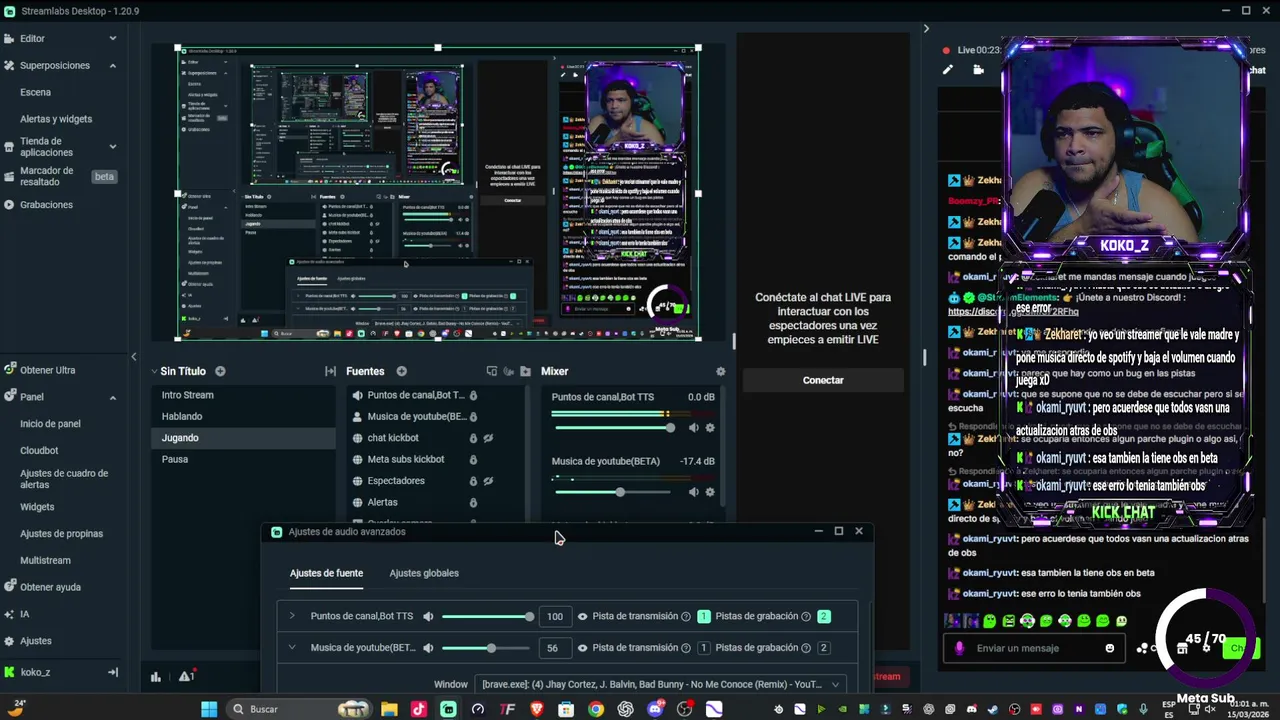Click volume value field showing 56

pyautogui.click(x=553, y=648)
